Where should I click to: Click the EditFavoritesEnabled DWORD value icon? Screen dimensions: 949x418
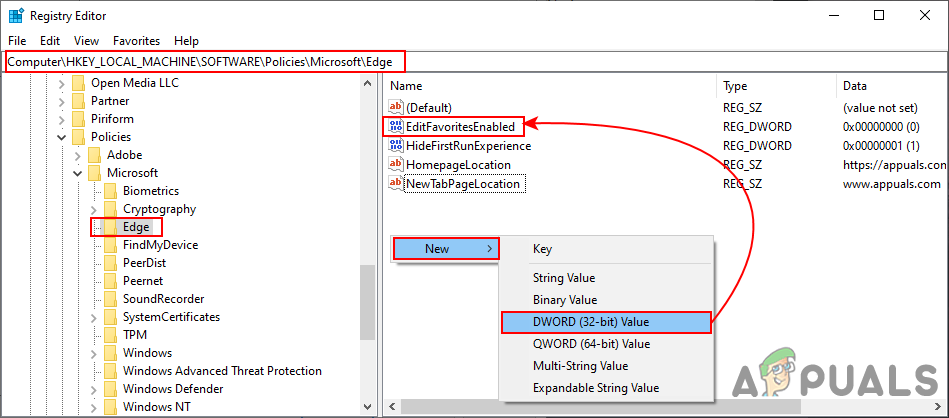395,127
